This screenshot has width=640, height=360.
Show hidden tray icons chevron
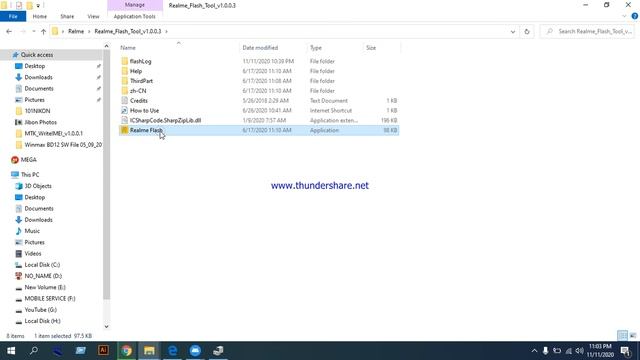(534, 351)
